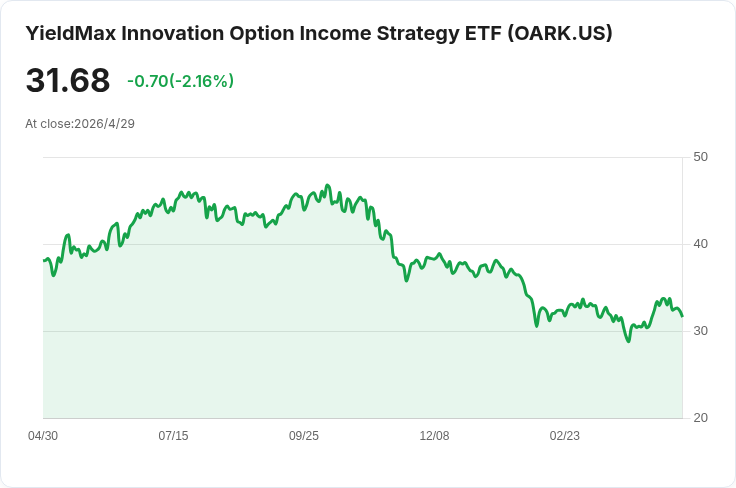Viewport: 736px width, 488px height.
Task: Select the 02/23 date label on axis
Action: pyautogui.click(x=565, y=436)
